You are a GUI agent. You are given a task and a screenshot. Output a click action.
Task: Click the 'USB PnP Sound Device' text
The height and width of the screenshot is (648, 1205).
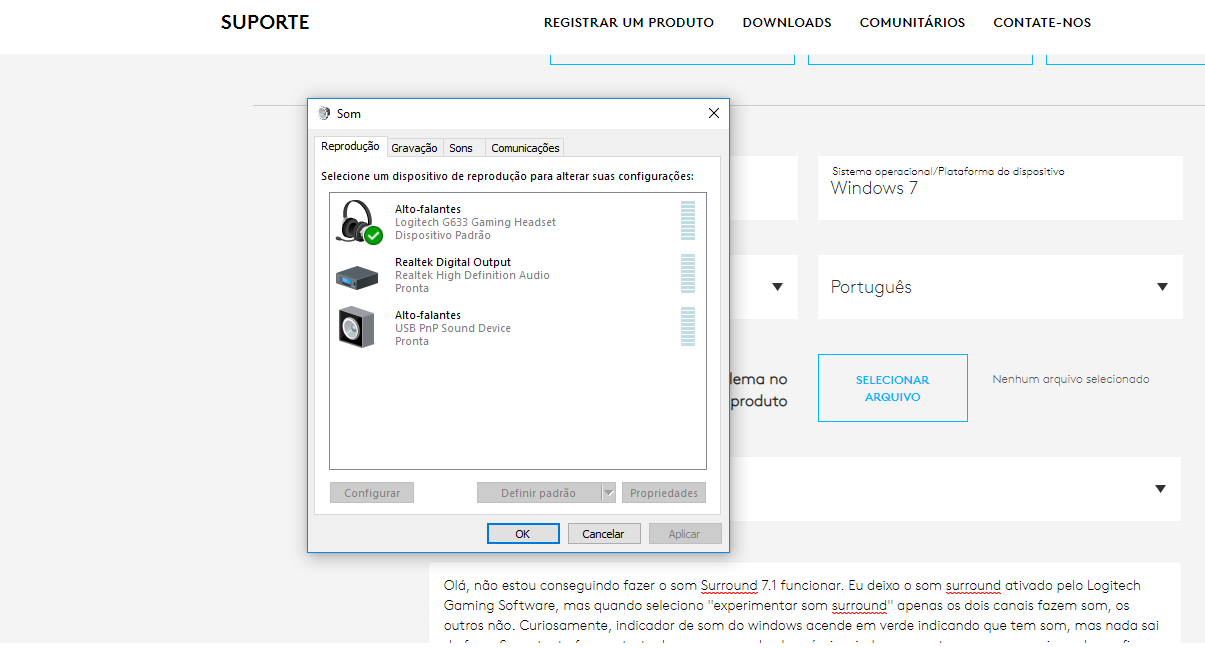[453, 328]
